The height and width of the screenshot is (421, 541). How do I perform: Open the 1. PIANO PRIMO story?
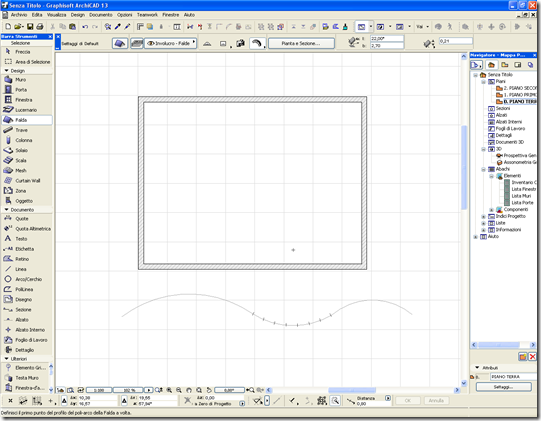coord(516,95)
